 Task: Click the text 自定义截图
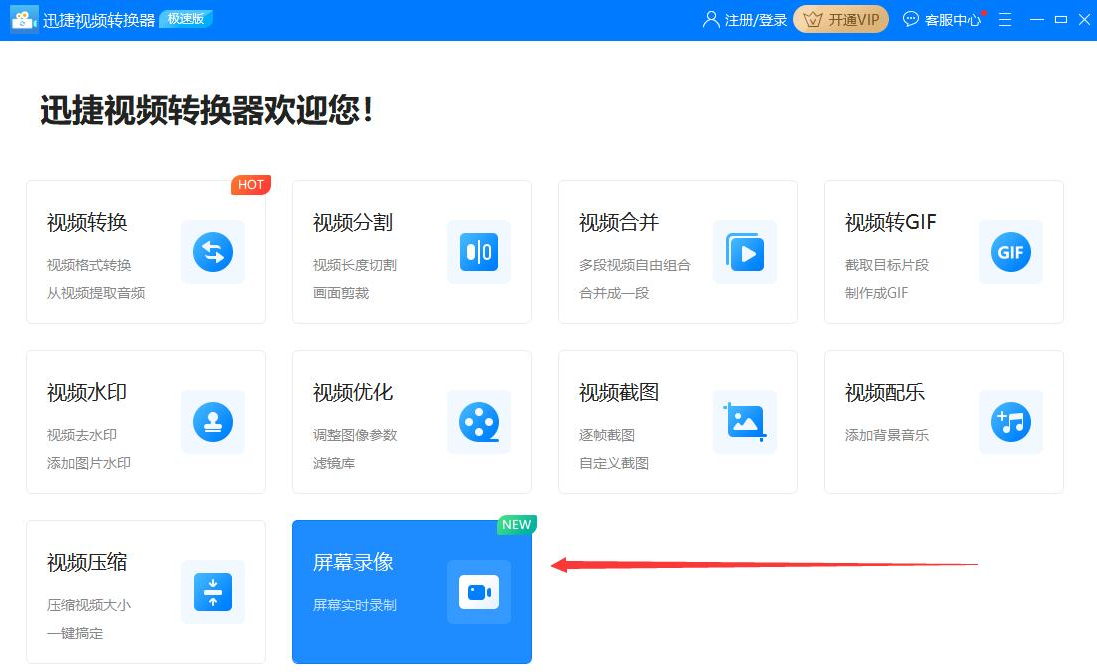pos(614,463)
